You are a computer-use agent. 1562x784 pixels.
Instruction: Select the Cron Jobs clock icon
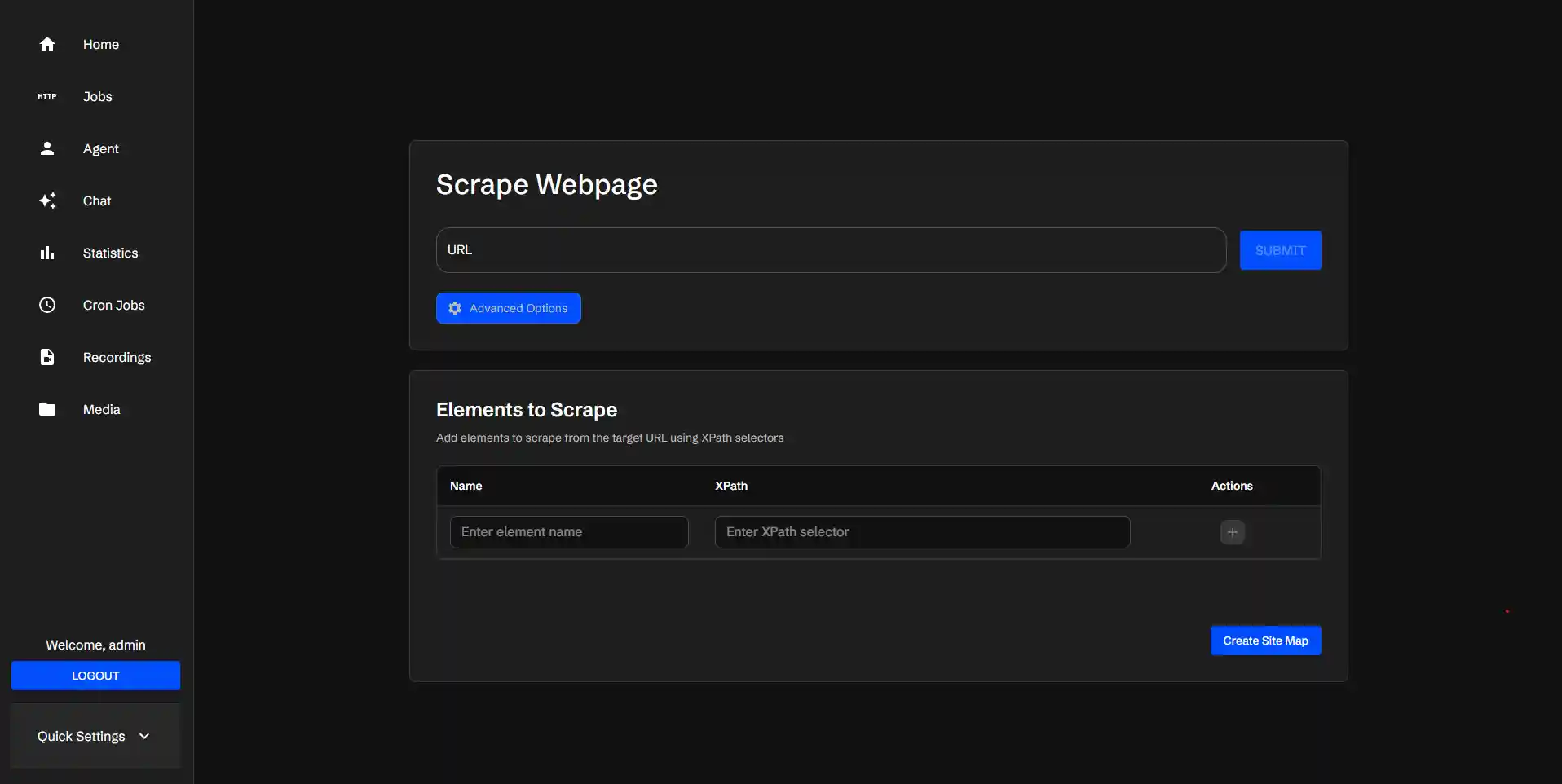46,304
